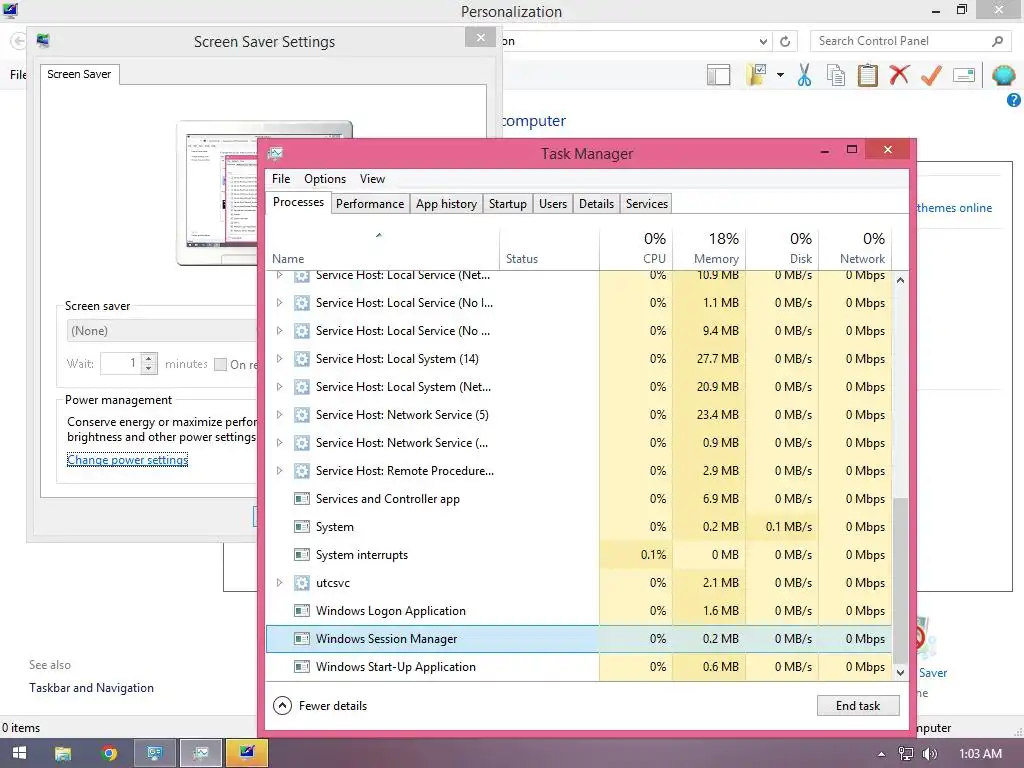Click the Services and Controller app icon
1024x768 pixels.
click(x=302, y=499)
